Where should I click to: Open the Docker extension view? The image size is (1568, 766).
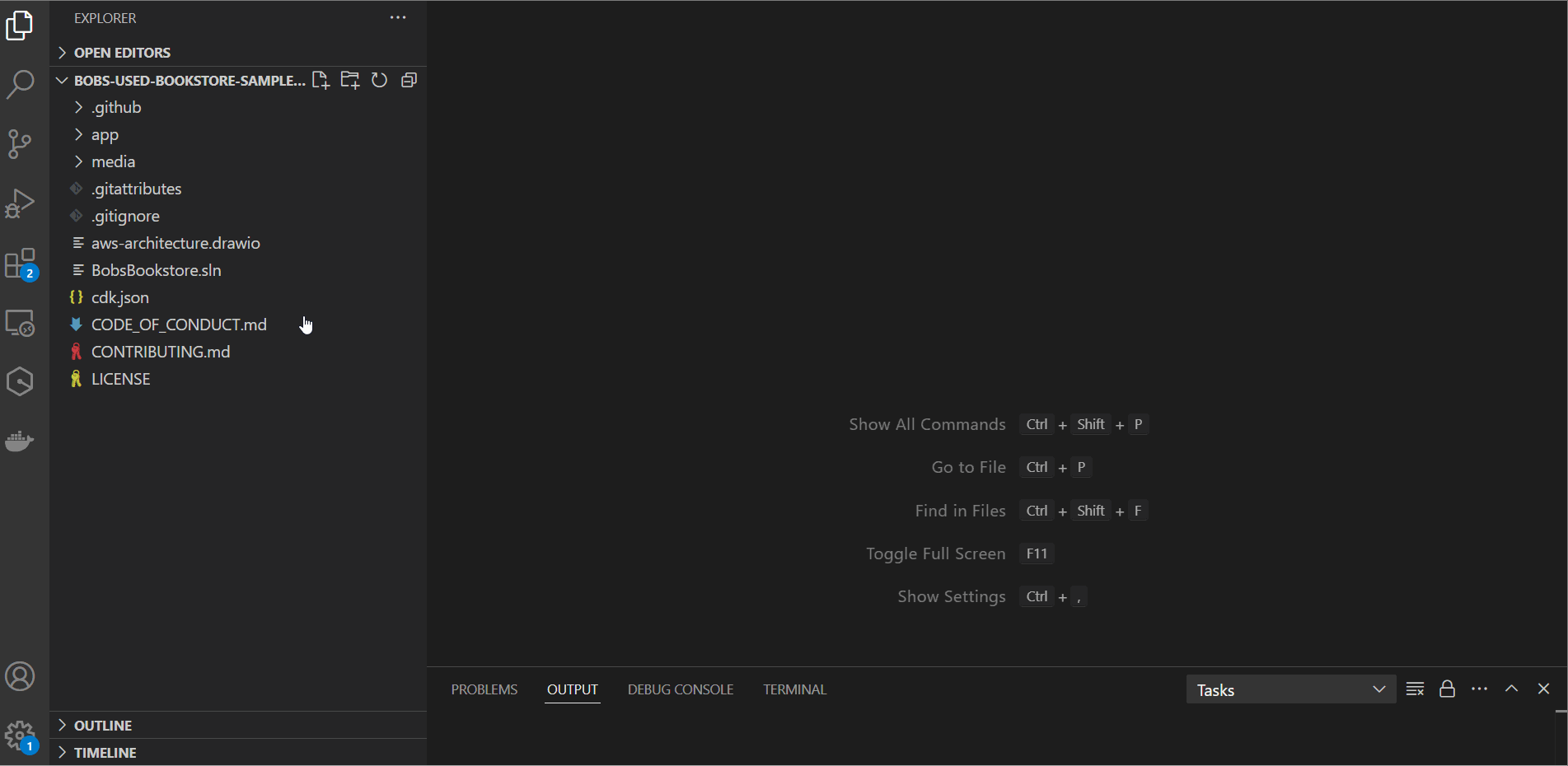20,441
